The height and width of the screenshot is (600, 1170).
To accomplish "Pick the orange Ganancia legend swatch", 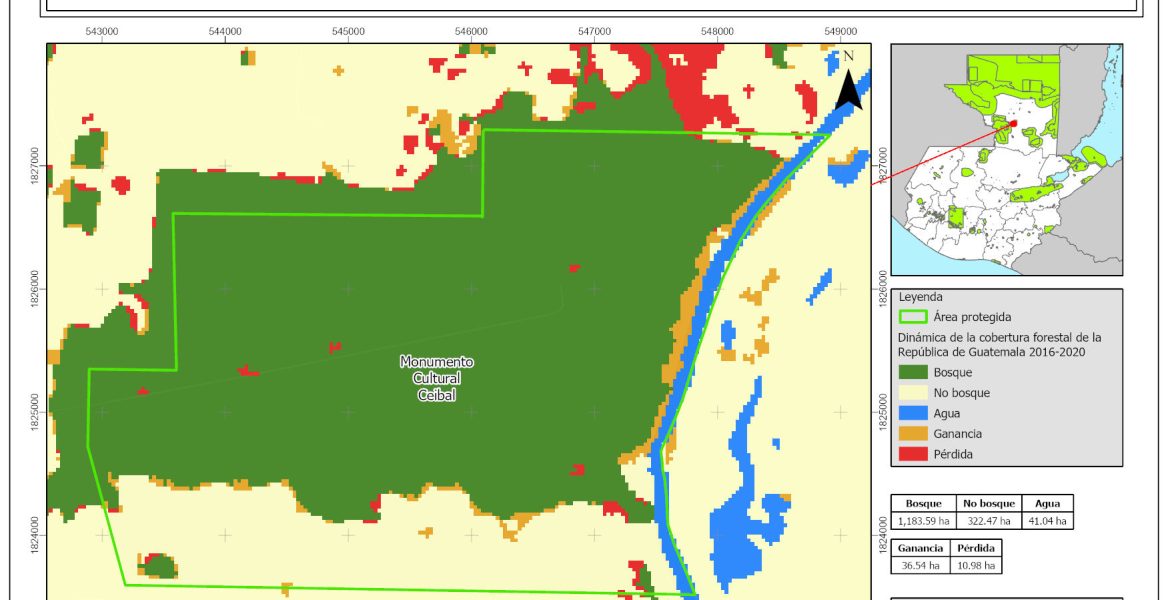I will point(913,433).
